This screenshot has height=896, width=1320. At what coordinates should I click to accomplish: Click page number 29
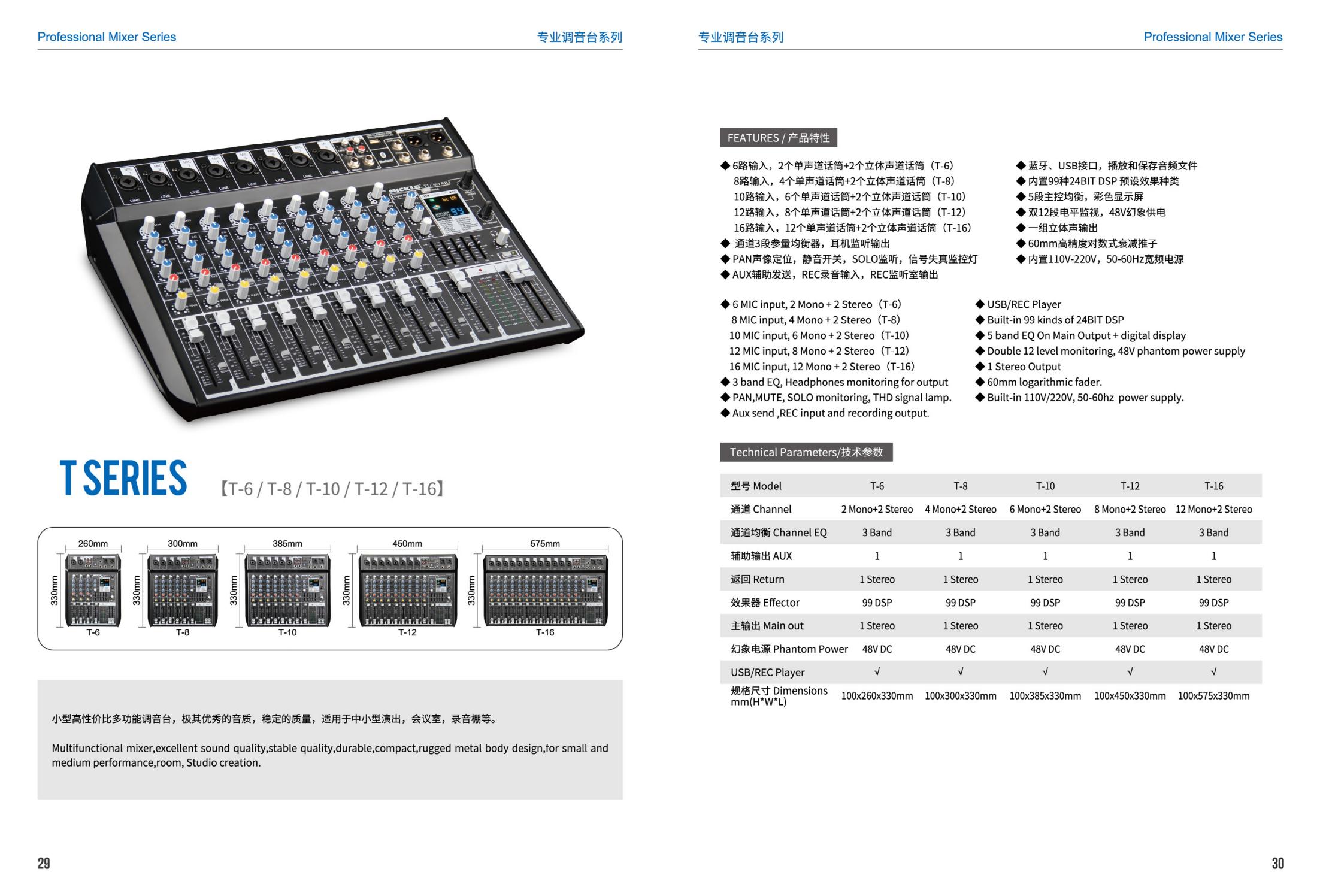(x=44, y=863)
